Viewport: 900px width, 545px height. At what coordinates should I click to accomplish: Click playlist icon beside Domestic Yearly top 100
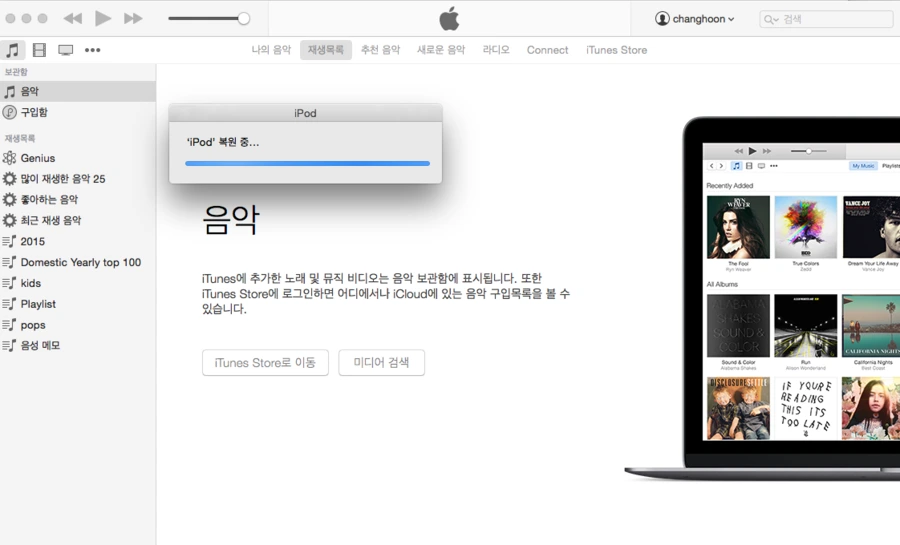pyautogui.click(x=9, y=262)
